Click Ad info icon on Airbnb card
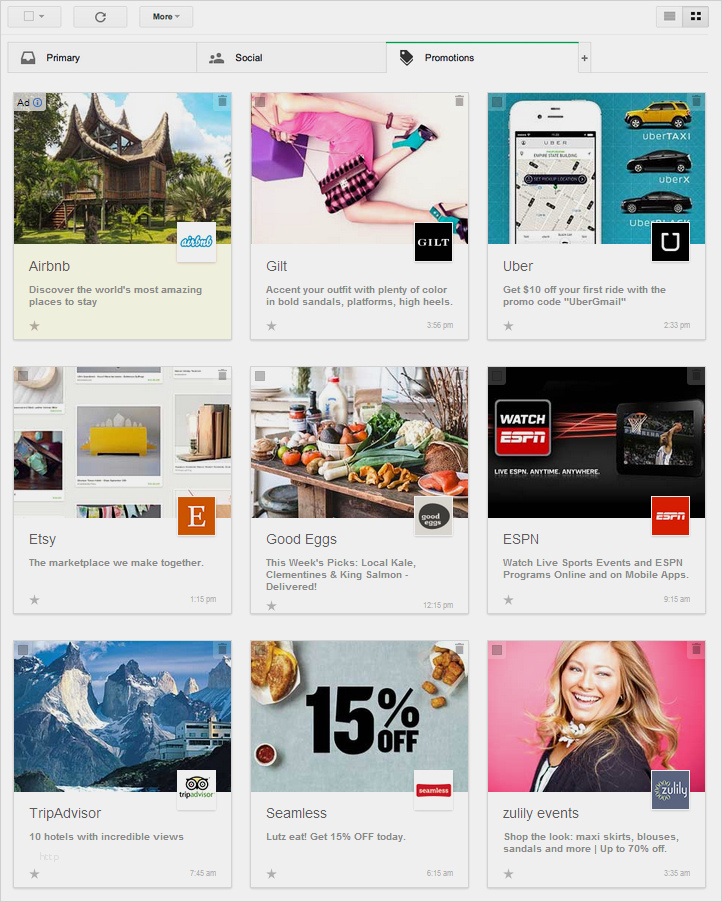Viewport: 722px width, 902px height. coord(38,102)
